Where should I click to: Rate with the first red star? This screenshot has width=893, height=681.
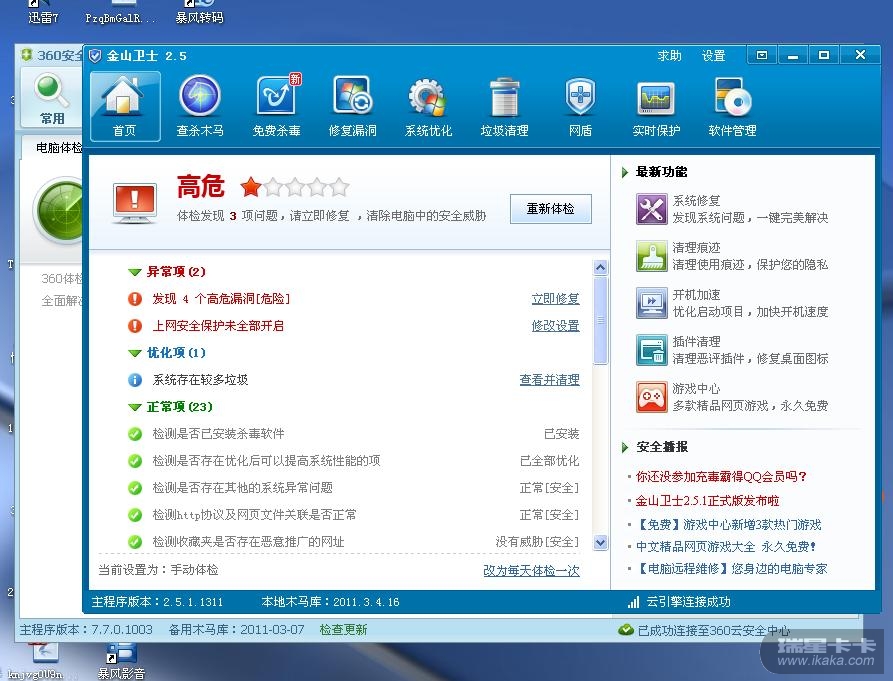tap(251, 187)
